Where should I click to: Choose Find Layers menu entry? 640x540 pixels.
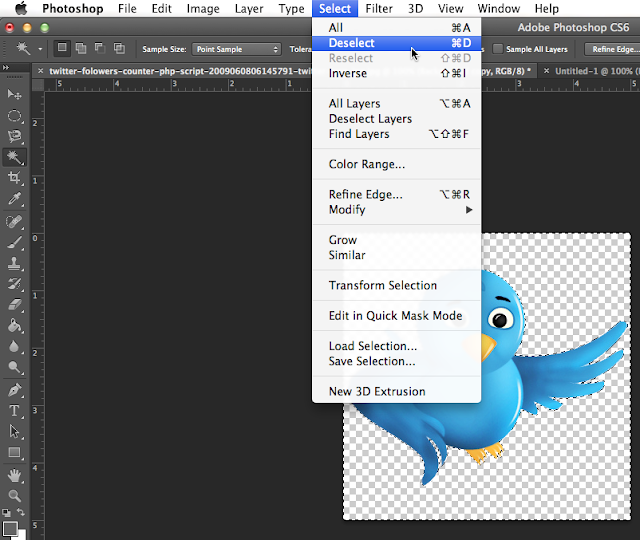pos(397,134)
